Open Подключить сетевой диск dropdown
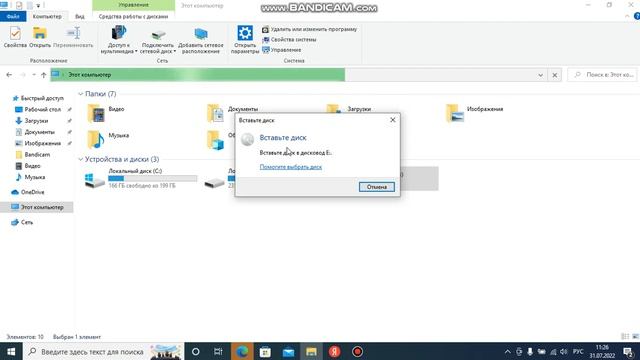 (x=158, y=40)
